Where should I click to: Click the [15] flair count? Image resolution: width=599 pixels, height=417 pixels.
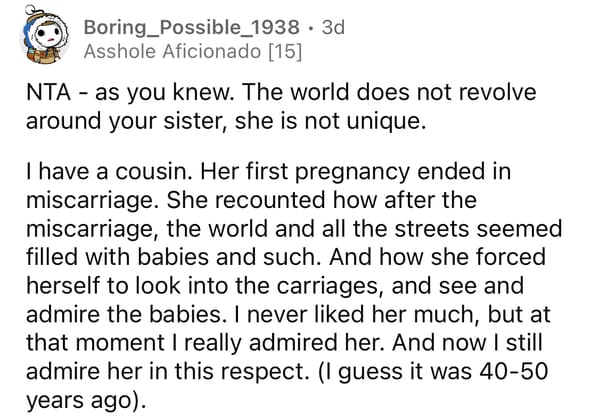tap(285, 52)
